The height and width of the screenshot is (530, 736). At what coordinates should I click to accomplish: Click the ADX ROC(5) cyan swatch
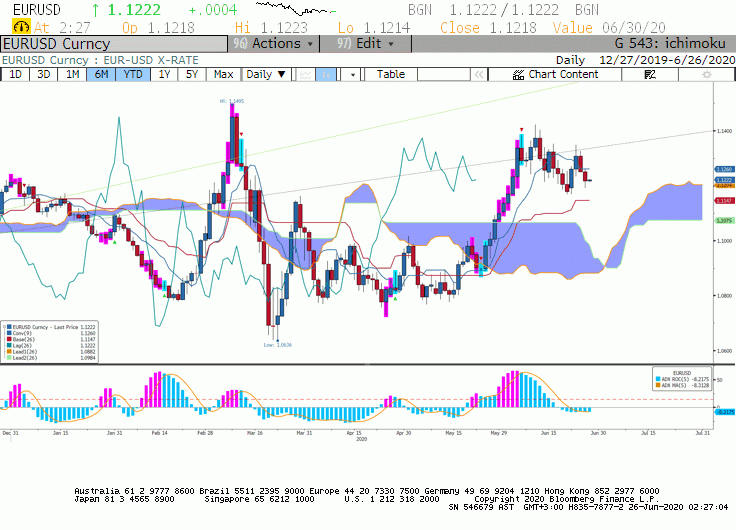658,379
